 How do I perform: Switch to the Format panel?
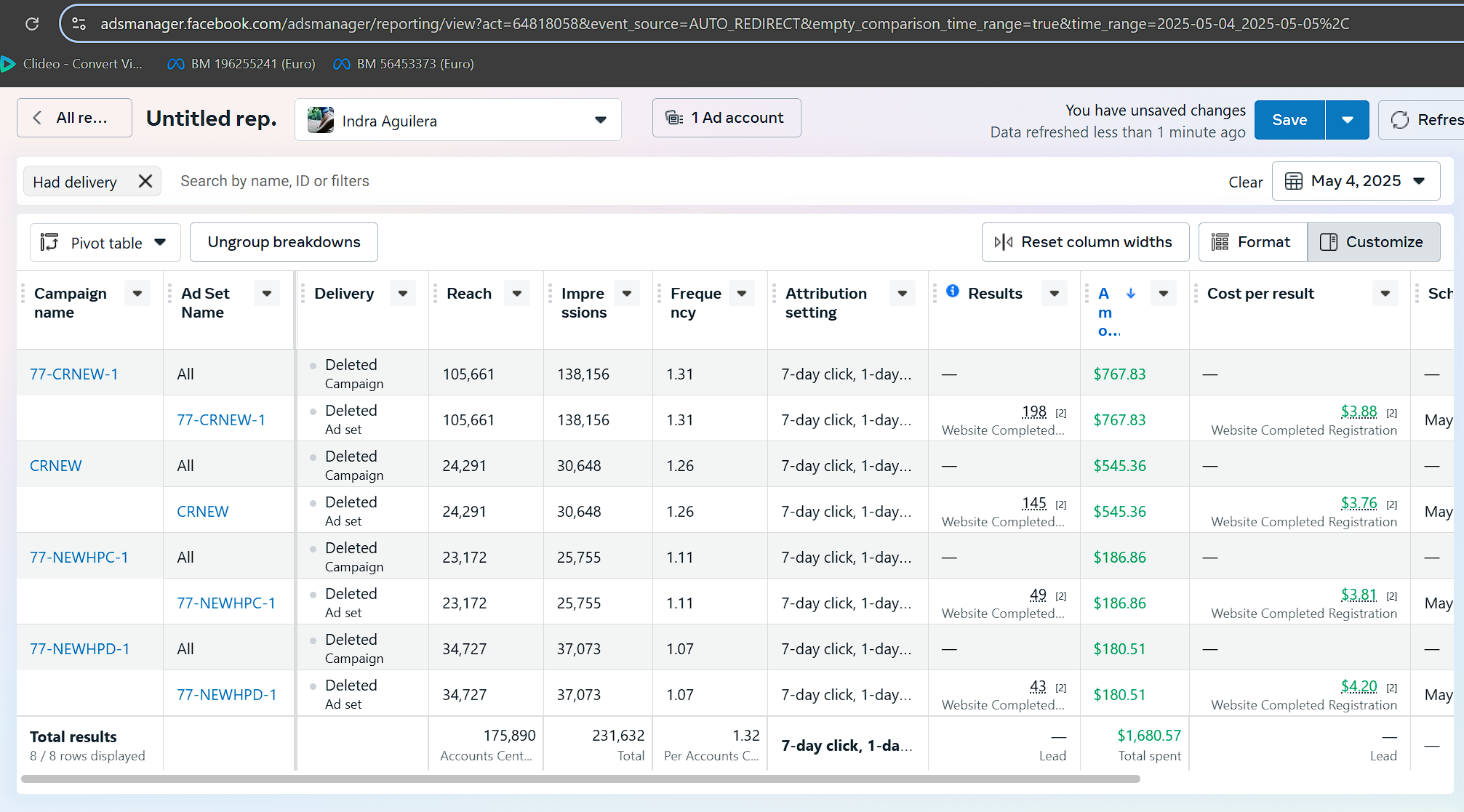(x=1252, y=242)
